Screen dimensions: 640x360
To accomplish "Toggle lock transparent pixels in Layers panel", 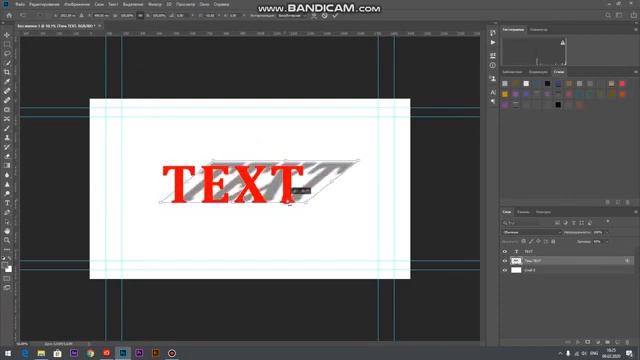I will 523,242.
